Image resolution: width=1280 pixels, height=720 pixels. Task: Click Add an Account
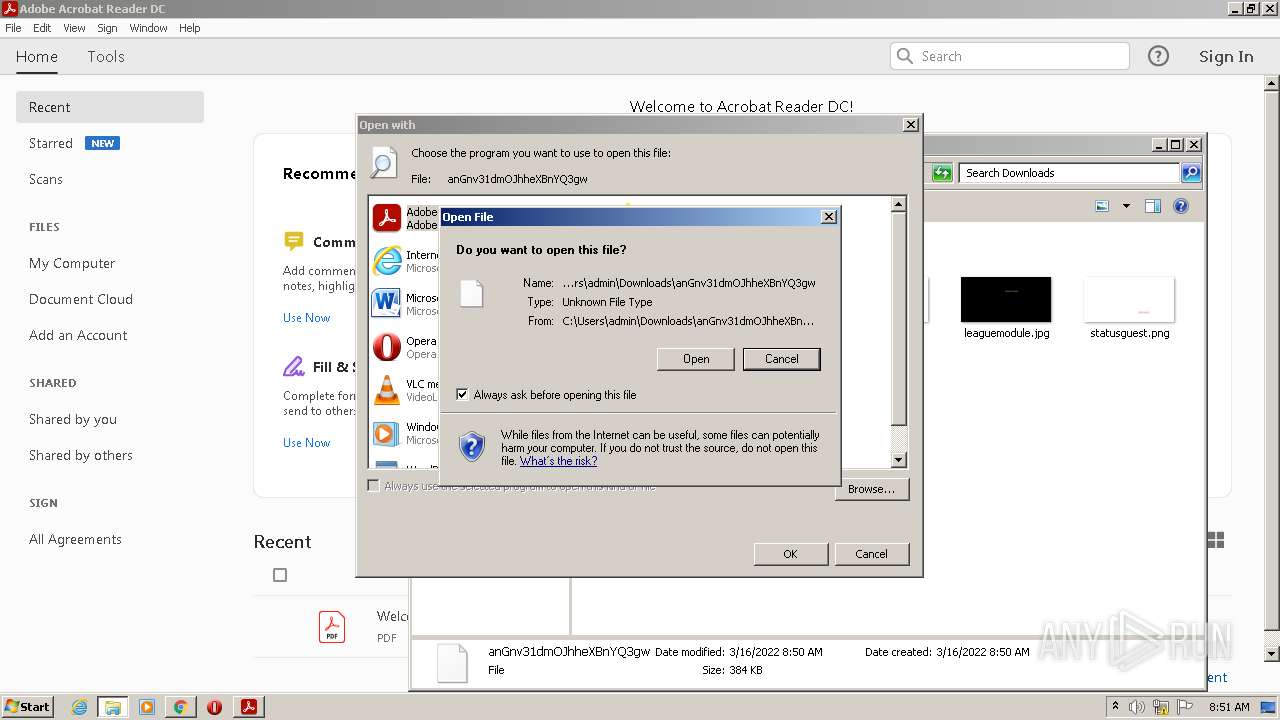click(78, 335)
